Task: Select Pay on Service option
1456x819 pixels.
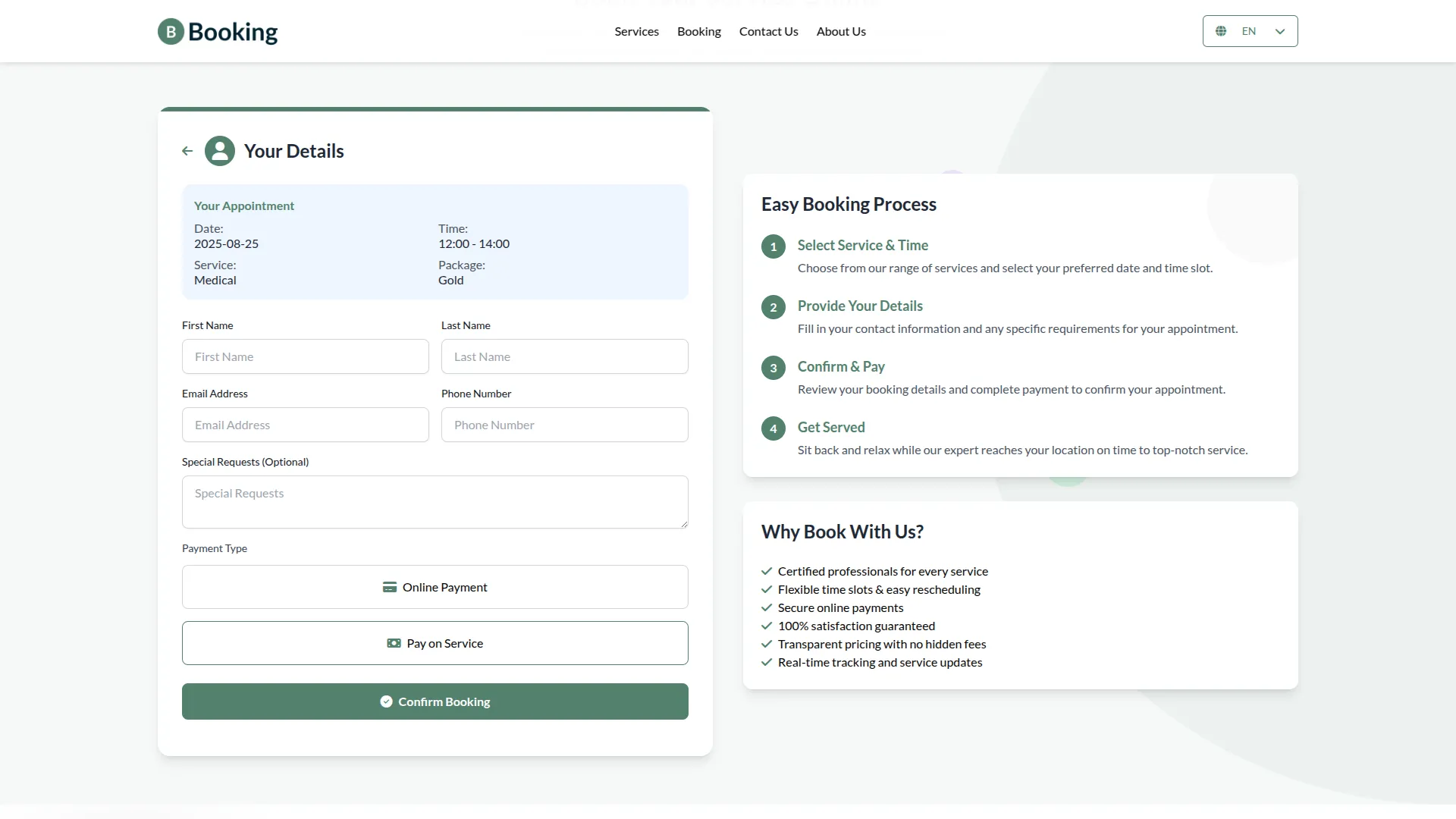Action: 435,643
